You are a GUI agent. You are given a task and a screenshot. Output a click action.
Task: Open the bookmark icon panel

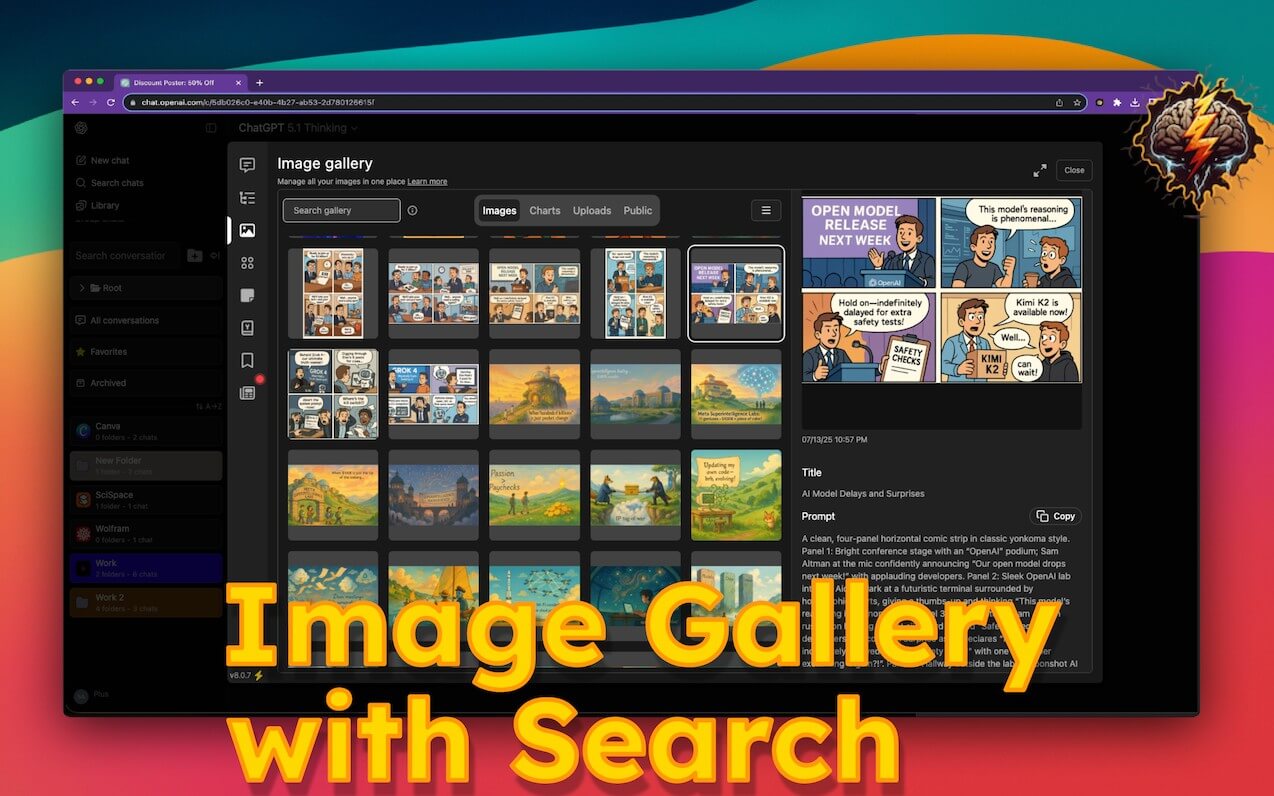[247, 360]
